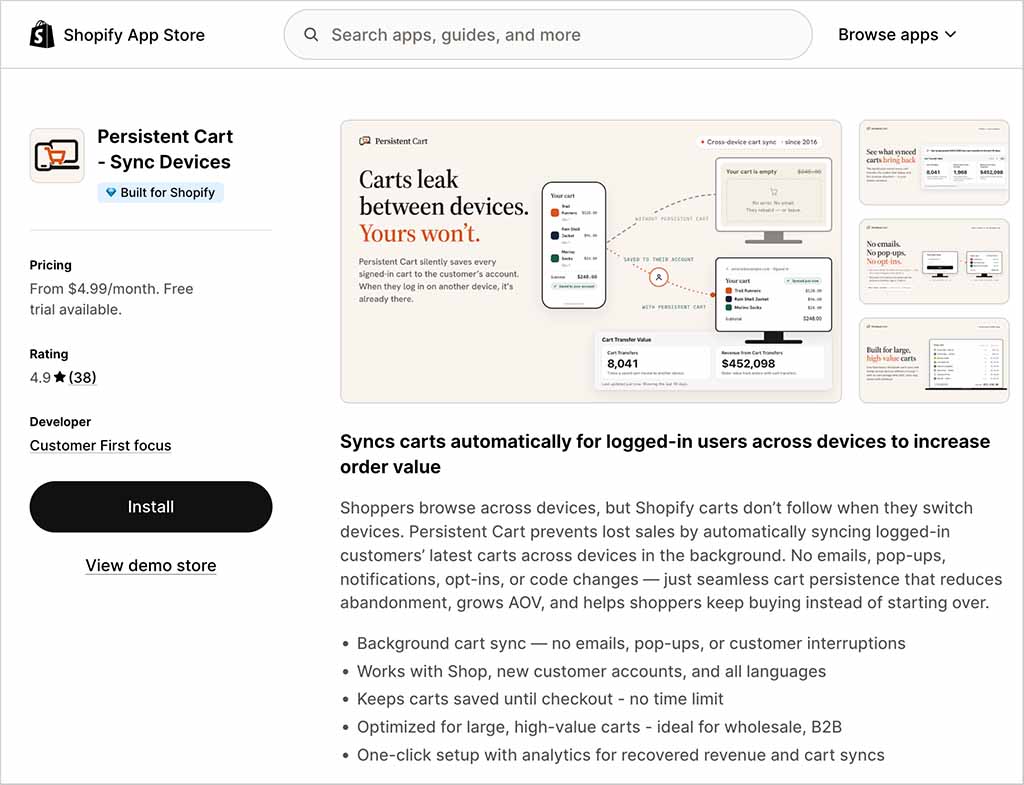This screenshot has height=785, width=1024.
Task: Click the search magnifier icon
Action: click(x=312, y=35)
